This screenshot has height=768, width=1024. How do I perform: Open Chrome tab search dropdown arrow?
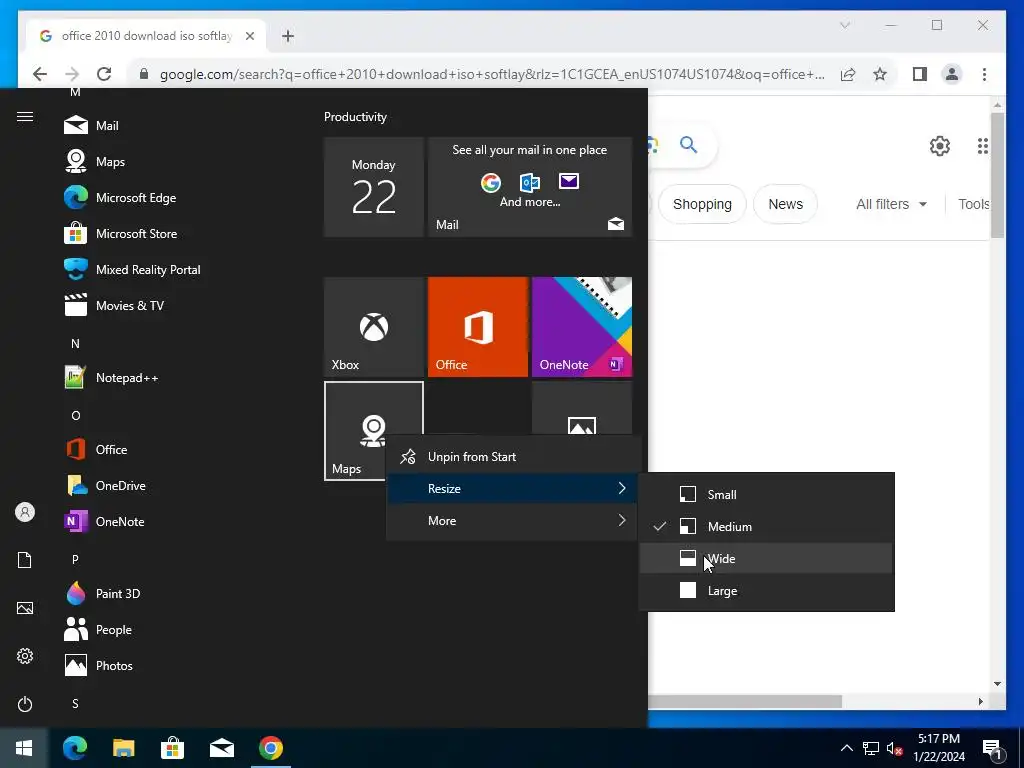[844, 25]
